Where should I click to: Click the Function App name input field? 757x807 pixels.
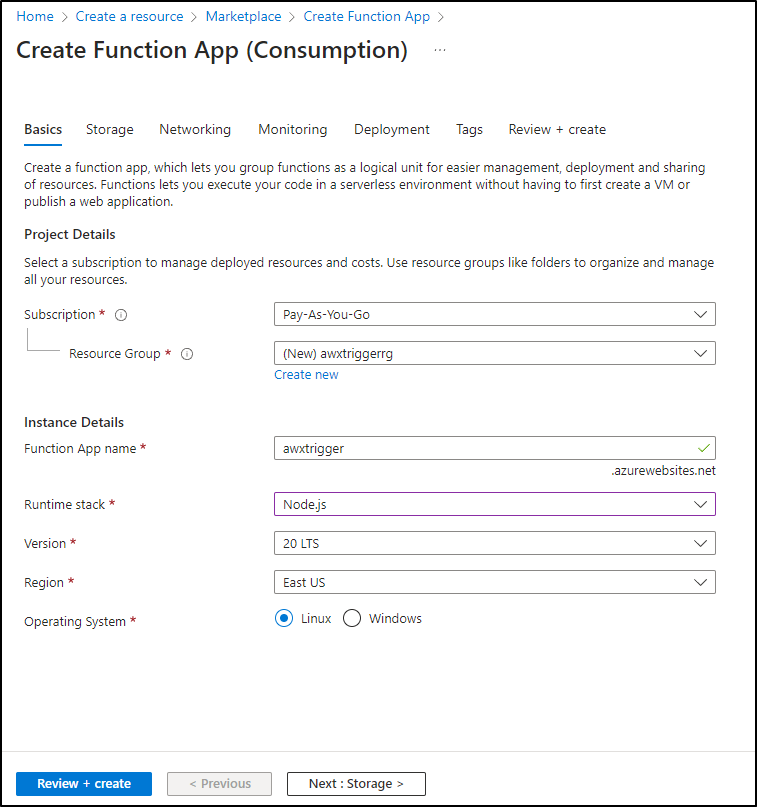(495, 448)
